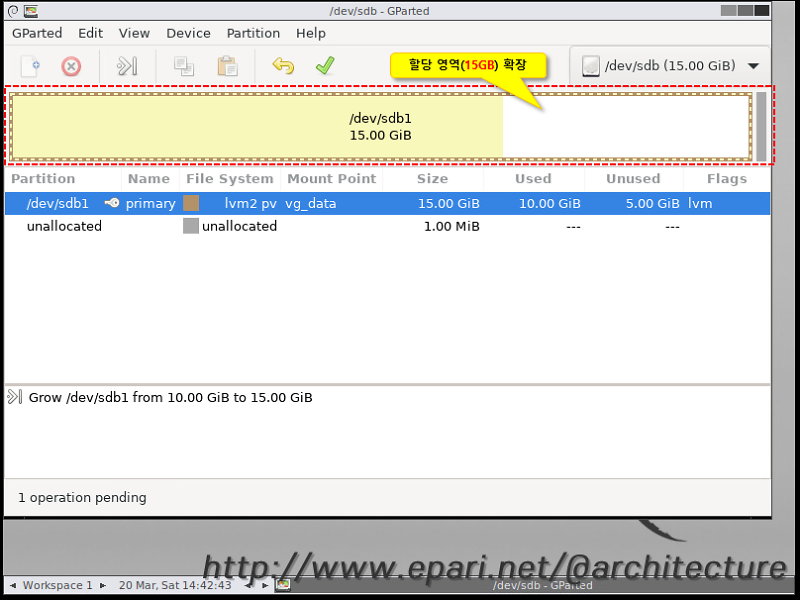The width and height of the screenshot is (800, 600).
Task: Sort by the Name column header
Action: point(148,179)
